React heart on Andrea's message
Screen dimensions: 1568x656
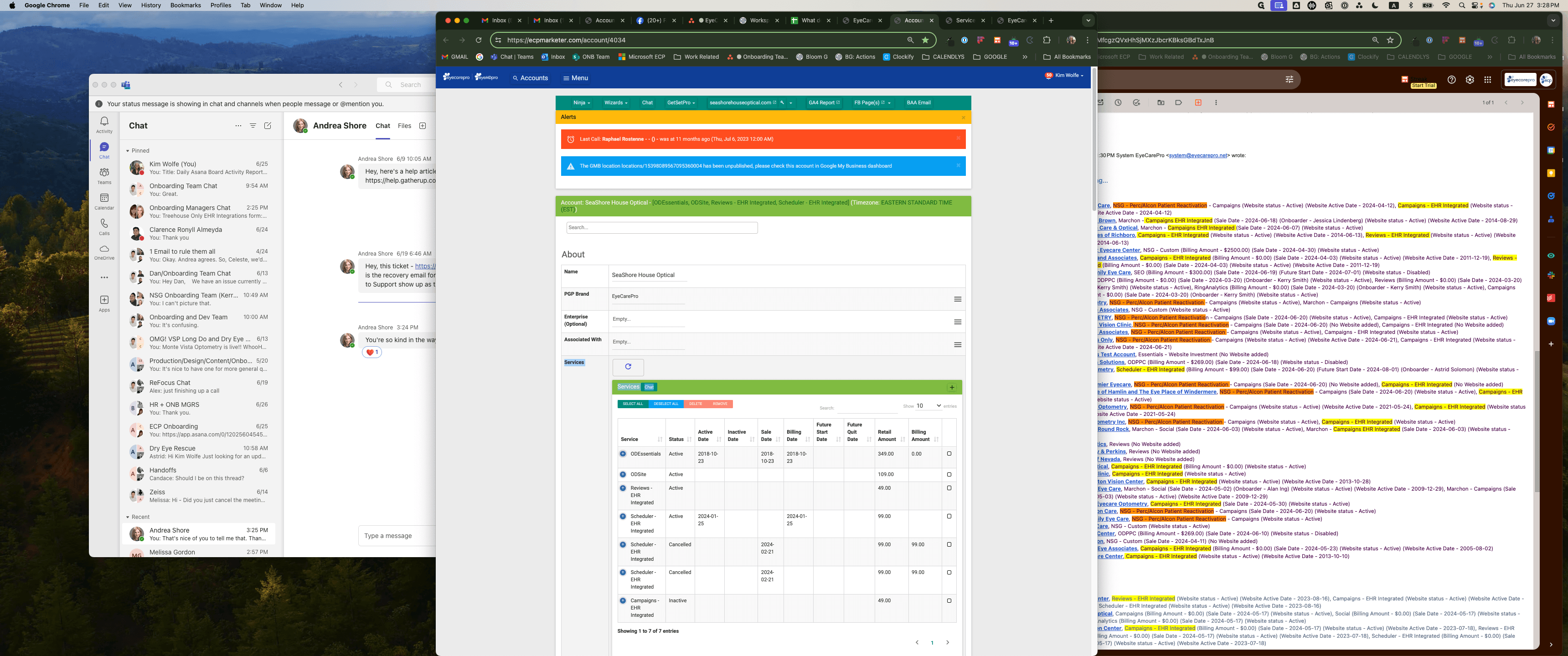click(x=372, y=352)
